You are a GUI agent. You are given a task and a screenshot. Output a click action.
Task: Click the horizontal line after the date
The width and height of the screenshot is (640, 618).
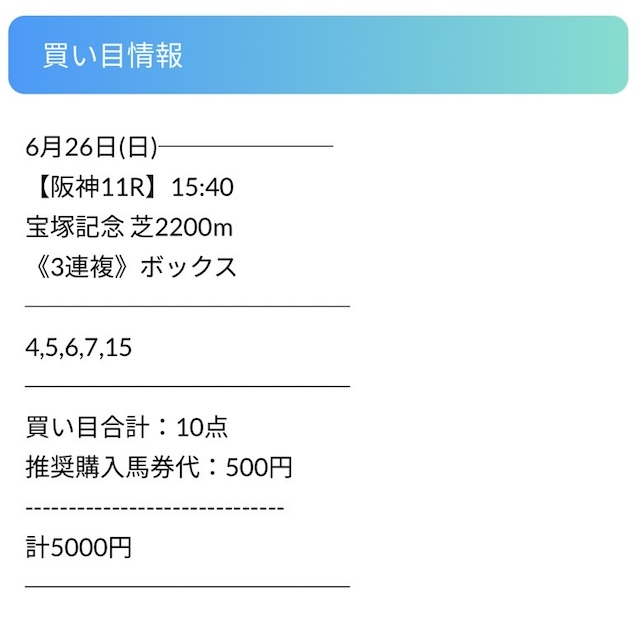[x=245, y=147]
